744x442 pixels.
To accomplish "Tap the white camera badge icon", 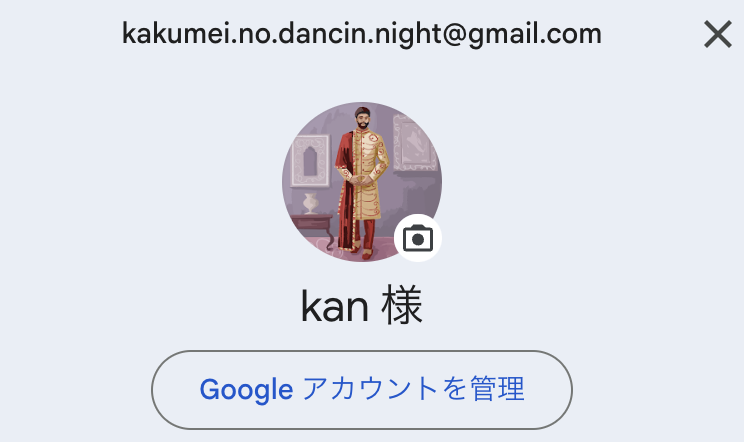I will 418,238.
